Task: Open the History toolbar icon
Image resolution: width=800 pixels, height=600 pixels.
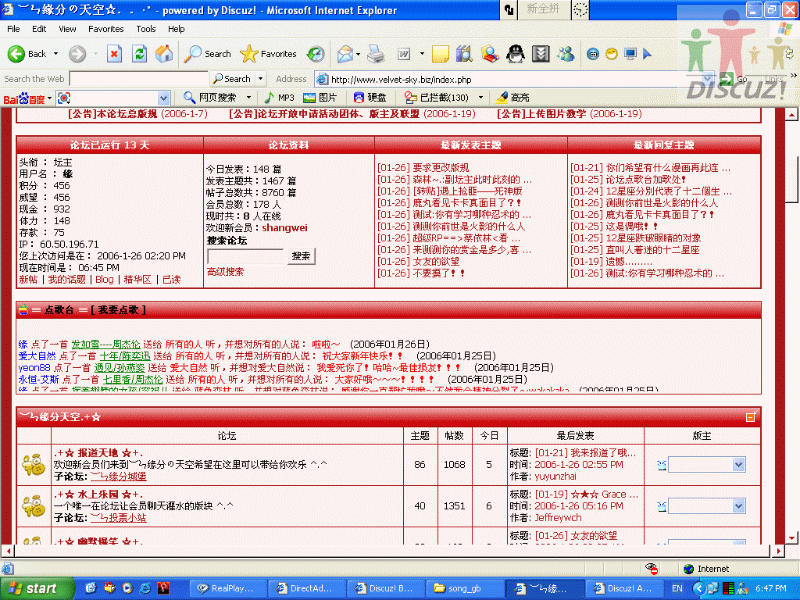Action: [316, 54]
